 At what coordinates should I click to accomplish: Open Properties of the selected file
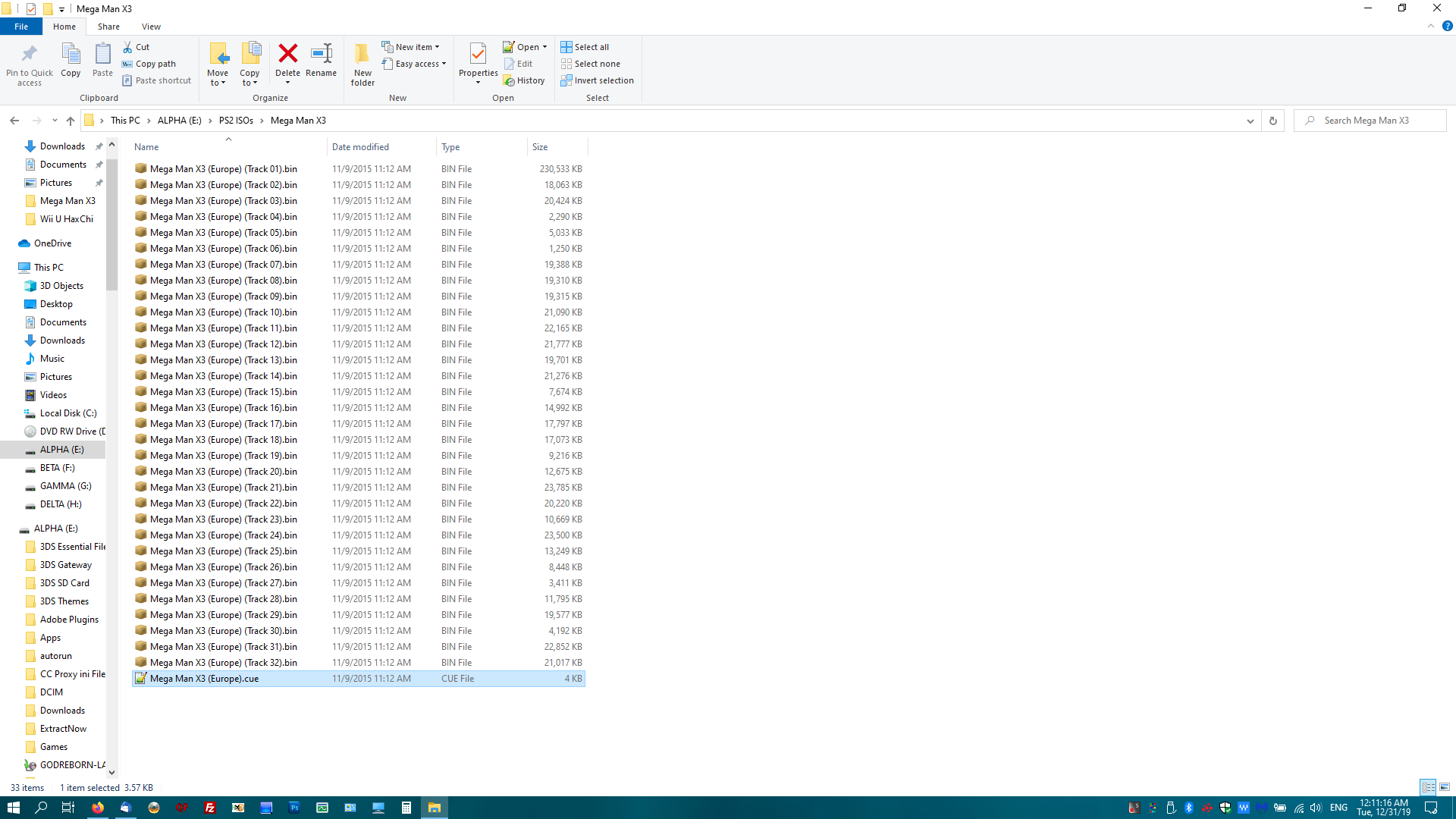[x=478, y=60]
